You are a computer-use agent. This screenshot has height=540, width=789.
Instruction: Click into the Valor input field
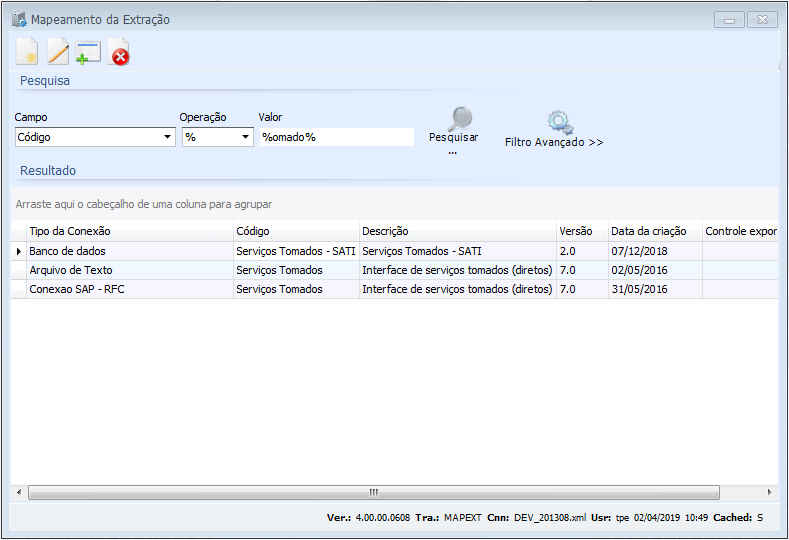click(336, 137)
